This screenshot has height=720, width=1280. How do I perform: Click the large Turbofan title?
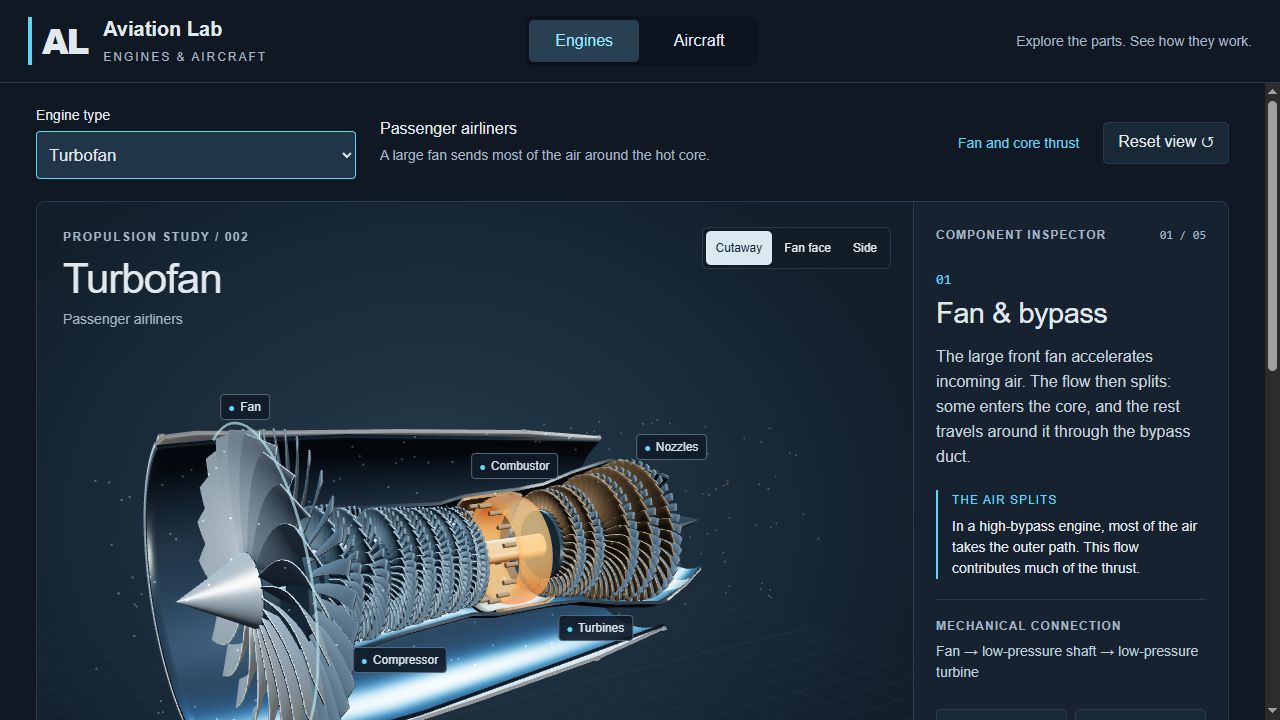click(x=142, y=278)
